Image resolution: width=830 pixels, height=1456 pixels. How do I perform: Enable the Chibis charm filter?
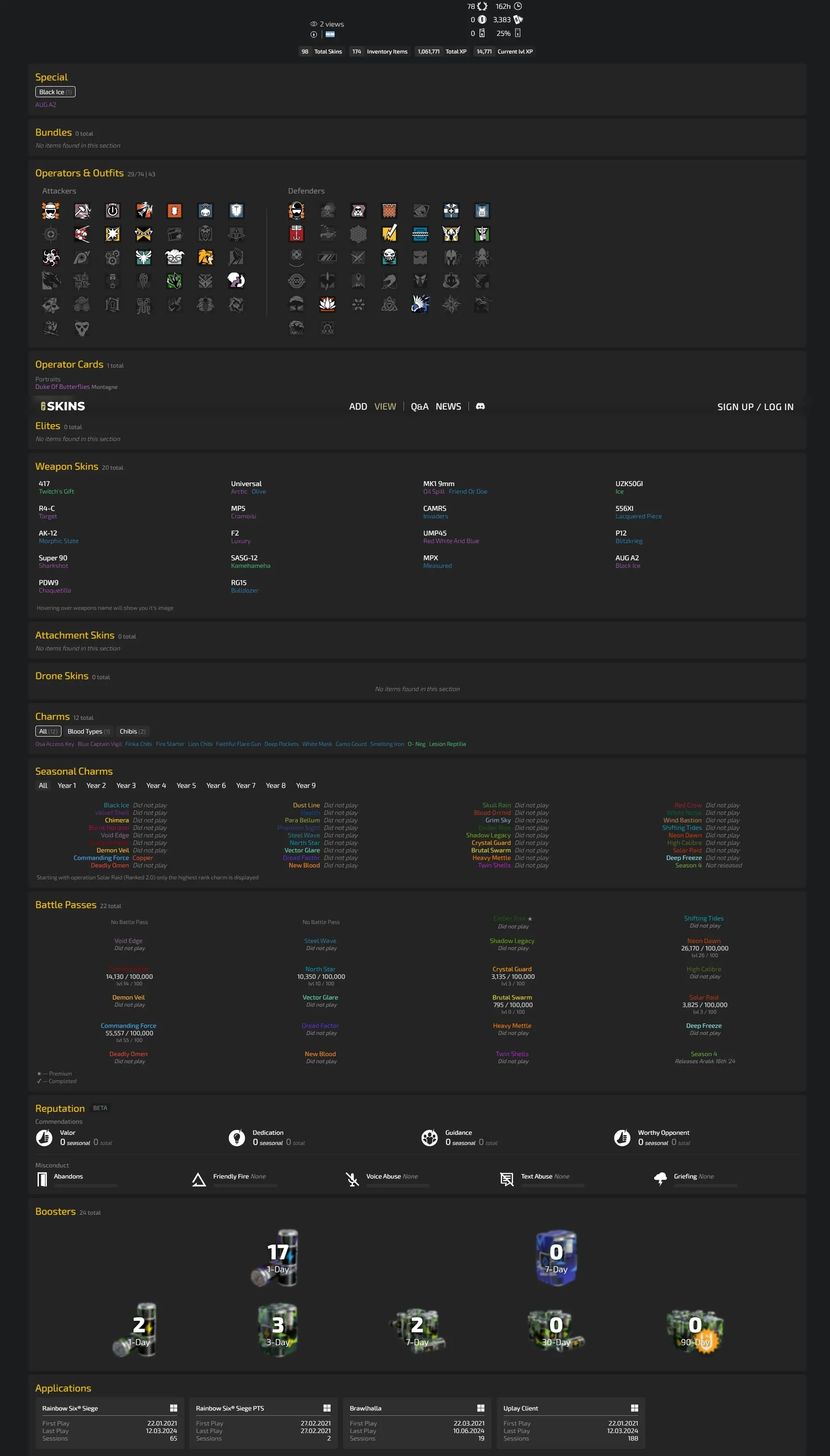(132, 731)
